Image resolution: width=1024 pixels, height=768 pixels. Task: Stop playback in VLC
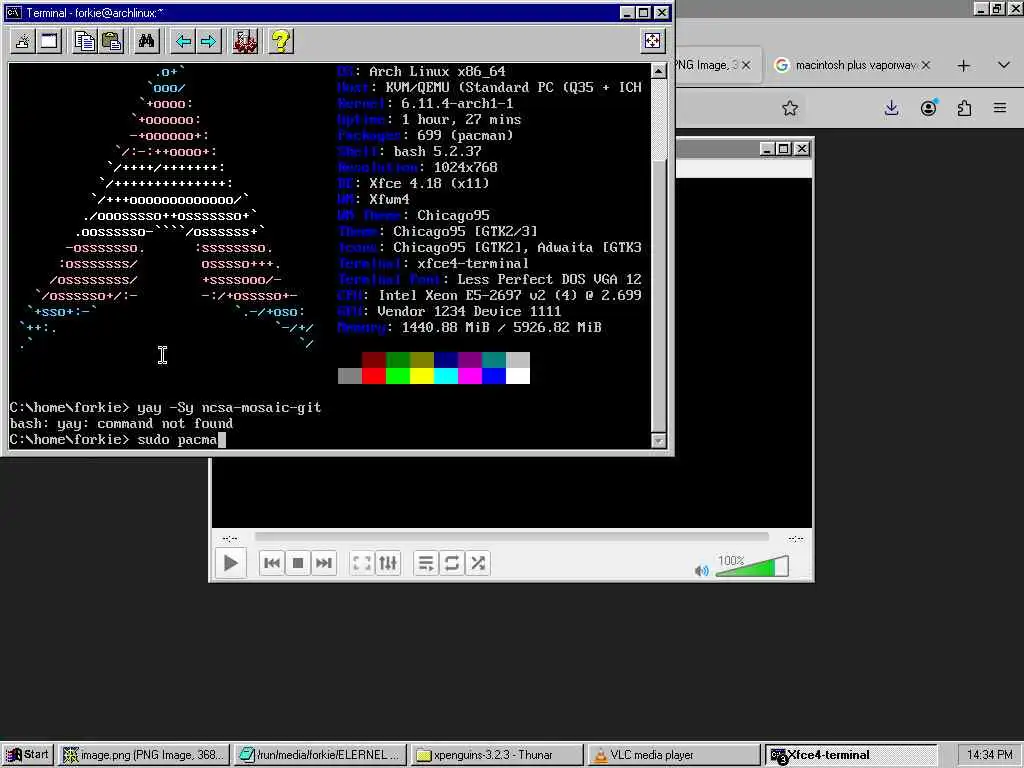tap(298, 563)
